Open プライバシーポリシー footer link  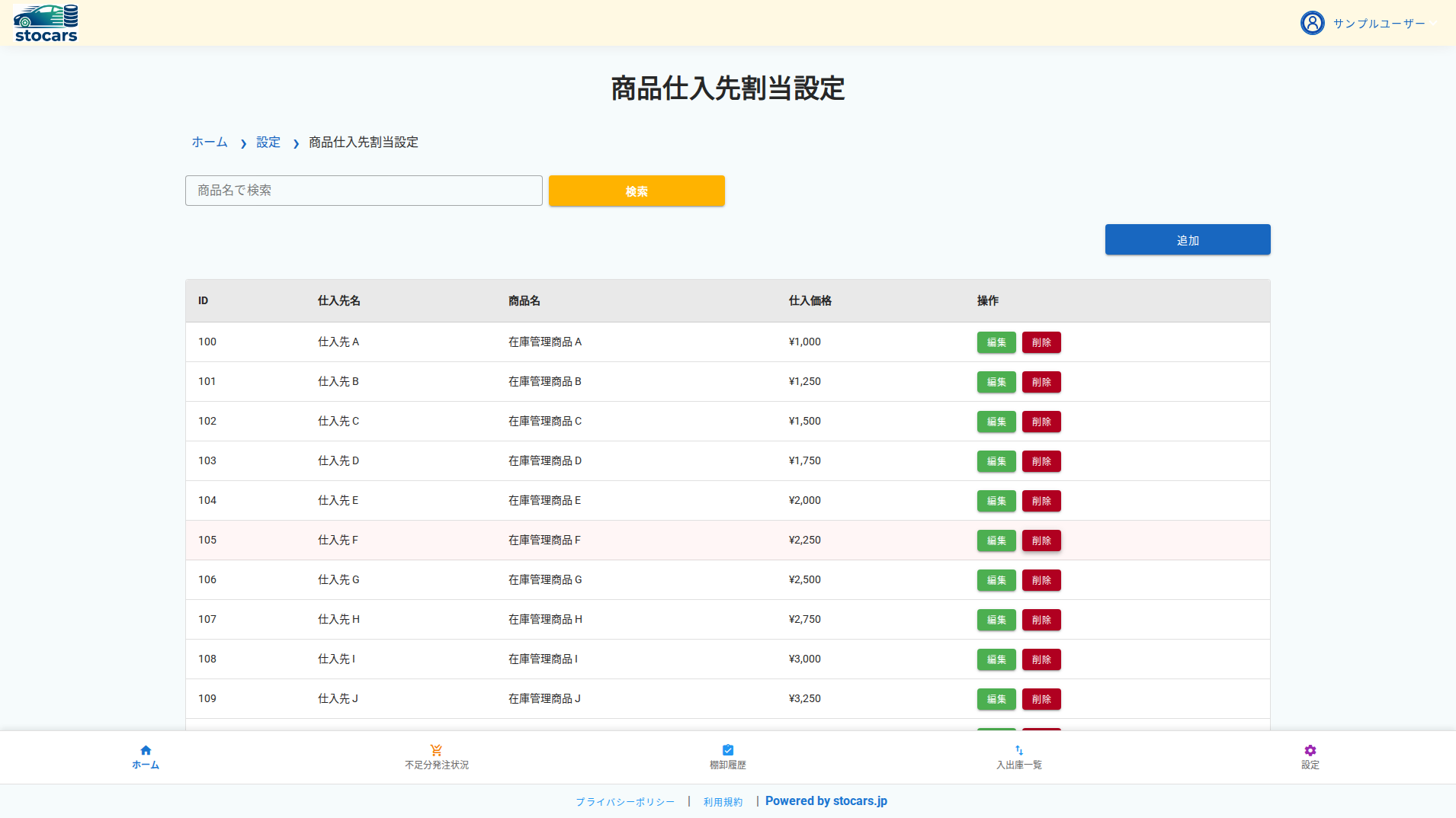[625, 802]
